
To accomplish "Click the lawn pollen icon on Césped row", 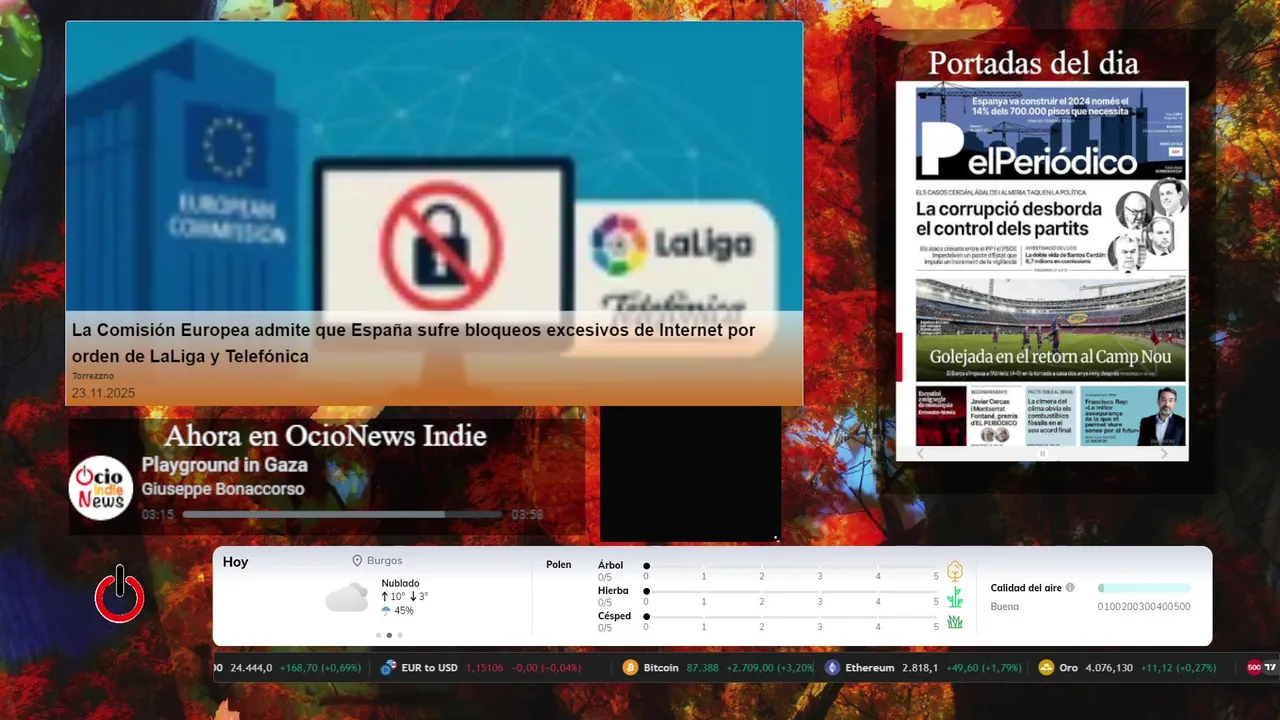I will click(955, 622).
